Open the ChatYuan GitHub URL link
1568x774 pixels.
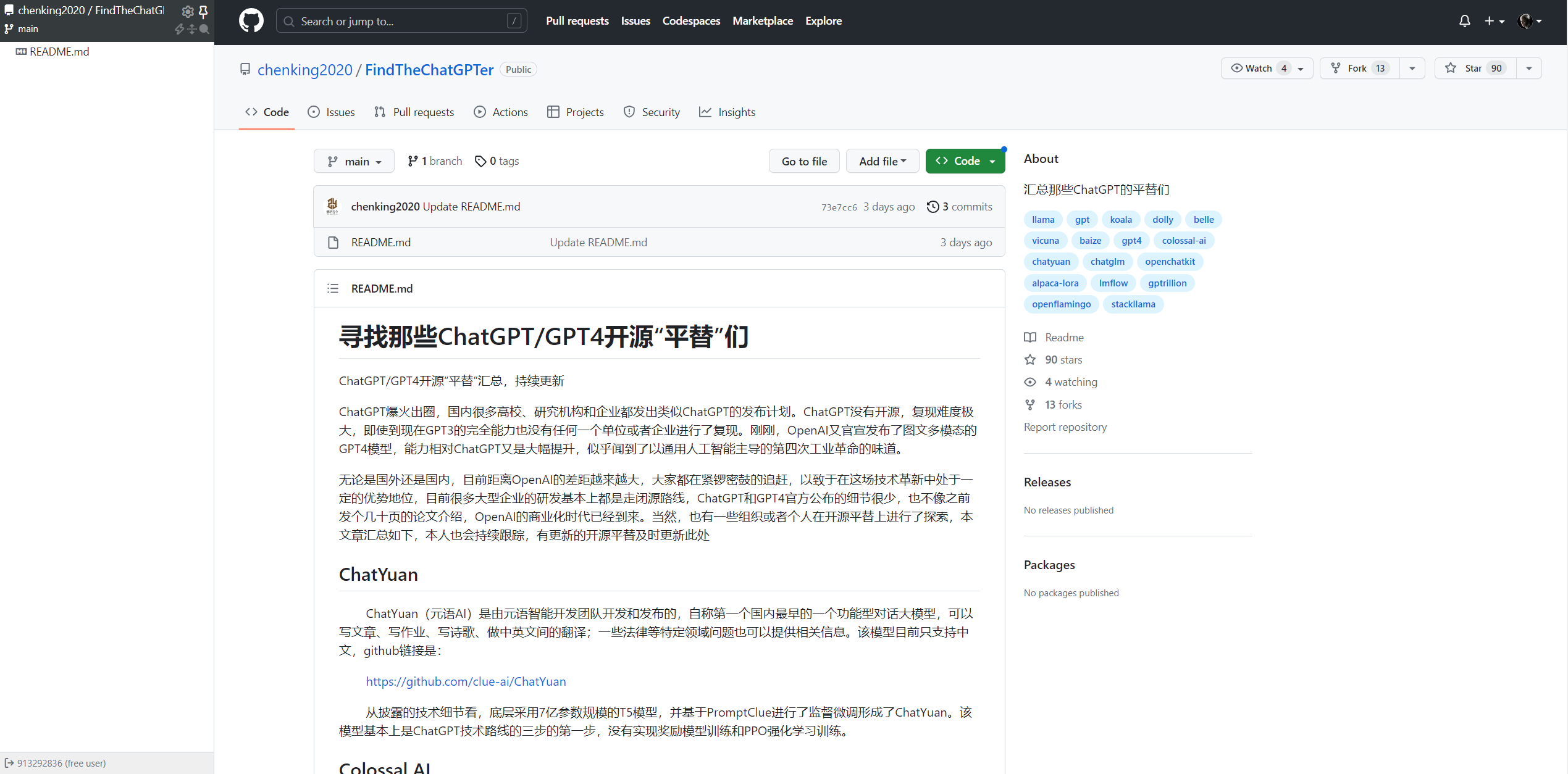466,681
